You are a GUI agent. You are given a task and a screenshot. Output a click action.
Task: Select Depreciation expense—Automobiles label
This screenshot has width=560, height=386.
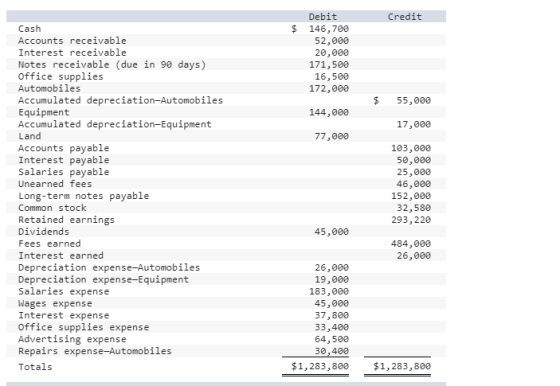tap(109, 267)
